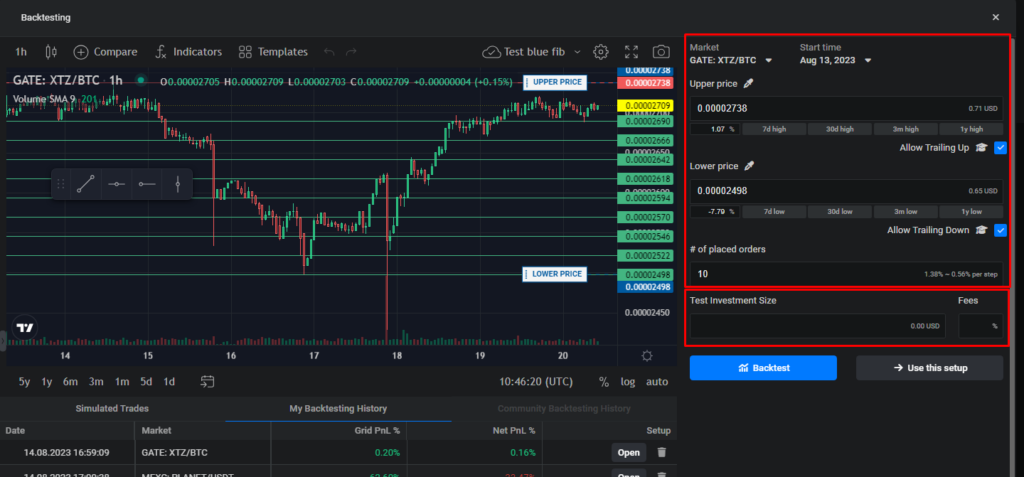This screenshot has width=1024, height=477.
Task: Click the chart snapshot camera icon
Action: coord(660,51)
